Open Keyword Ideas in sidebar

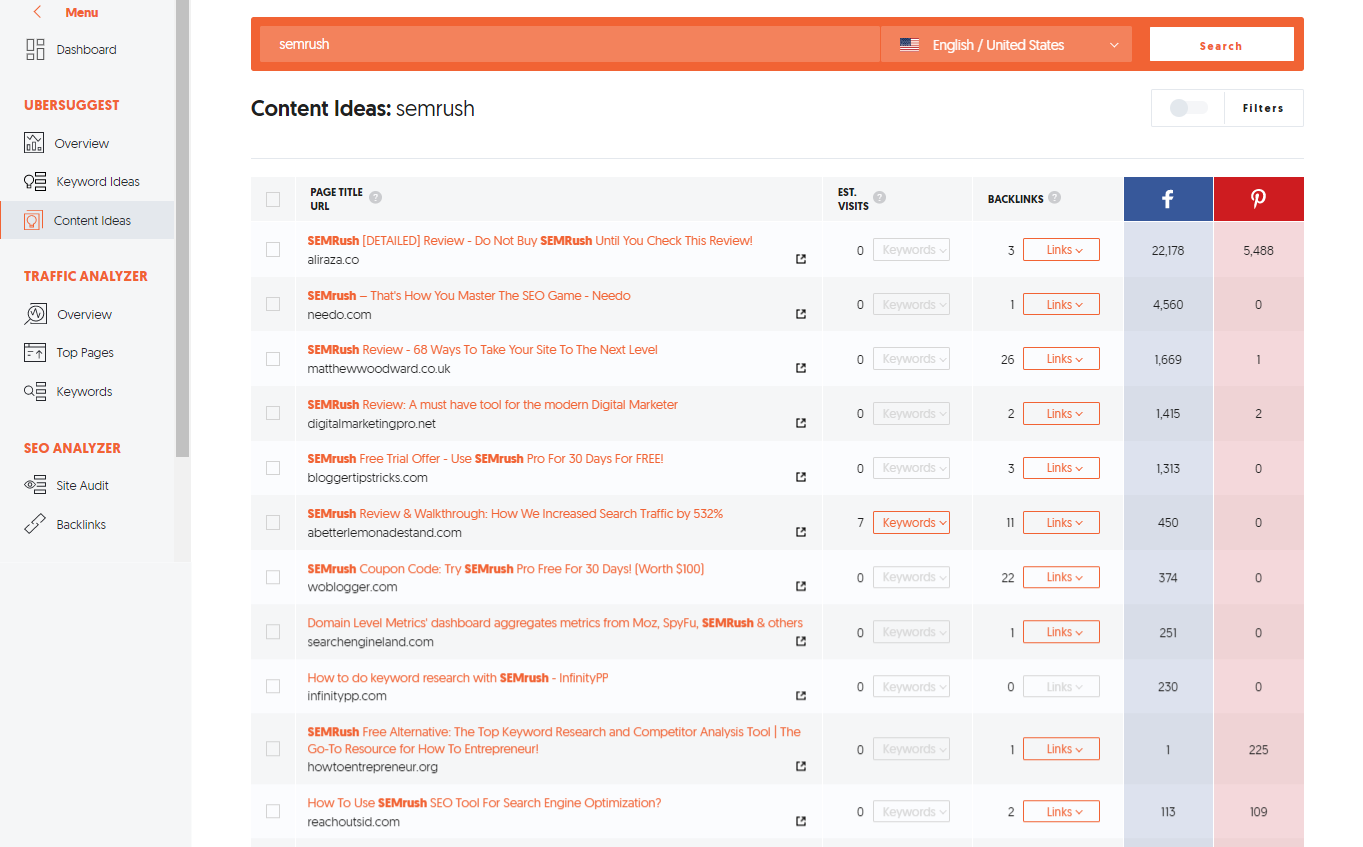pyautogui.click(x=98, y=182)
